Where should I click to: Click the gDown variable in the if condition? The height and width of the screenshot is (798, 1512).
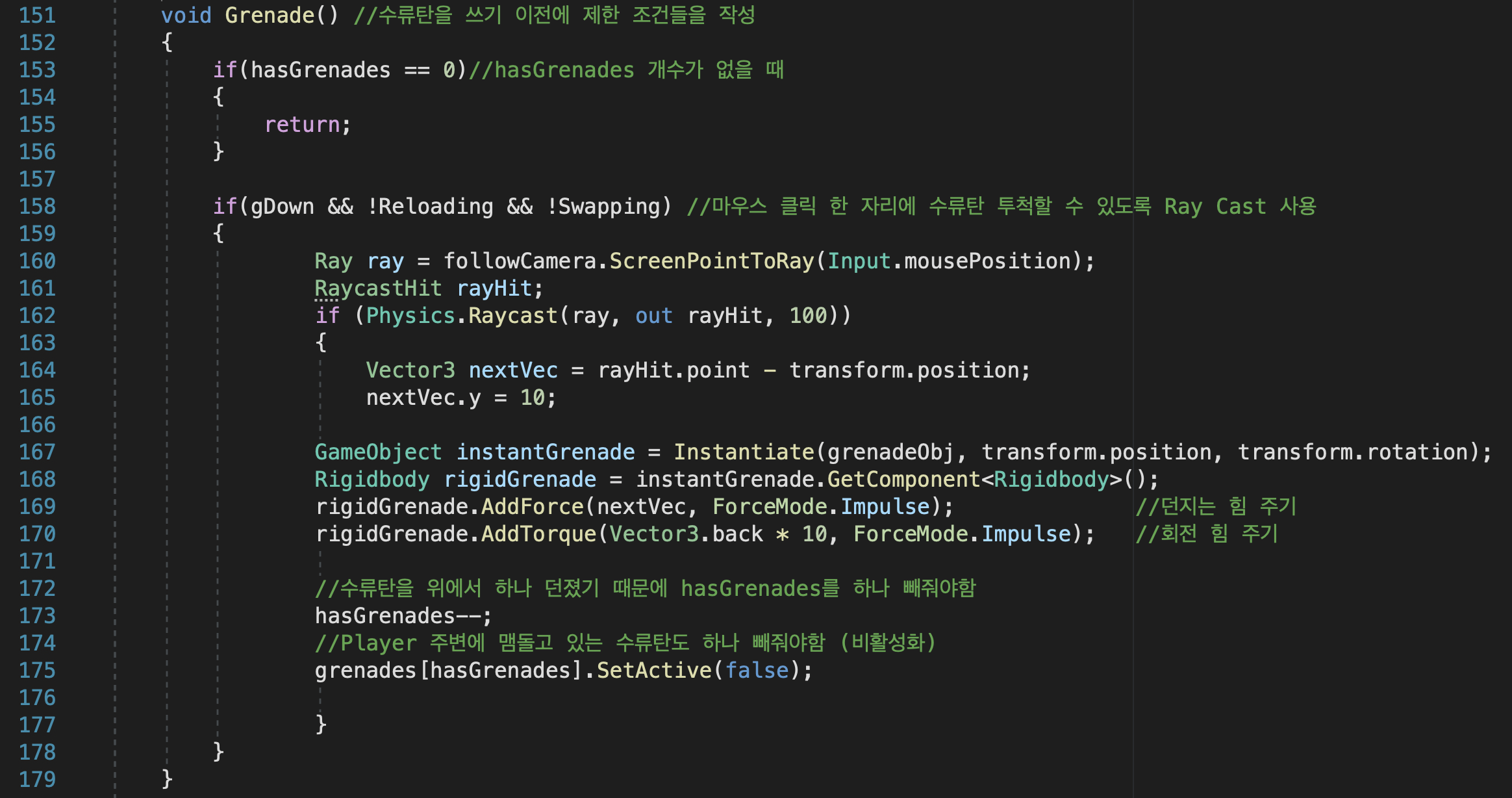(x=282, y=206)
